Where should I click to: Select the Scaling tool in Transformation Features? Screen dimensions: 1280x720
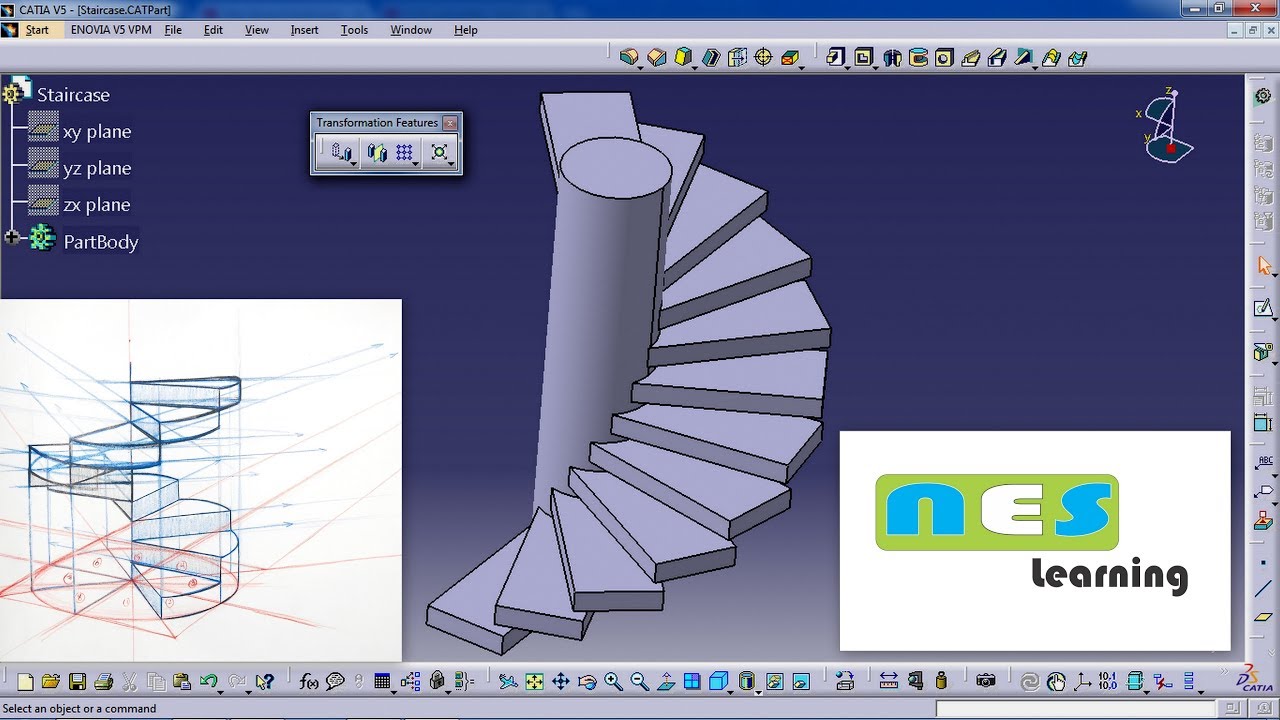click(439, 153)
